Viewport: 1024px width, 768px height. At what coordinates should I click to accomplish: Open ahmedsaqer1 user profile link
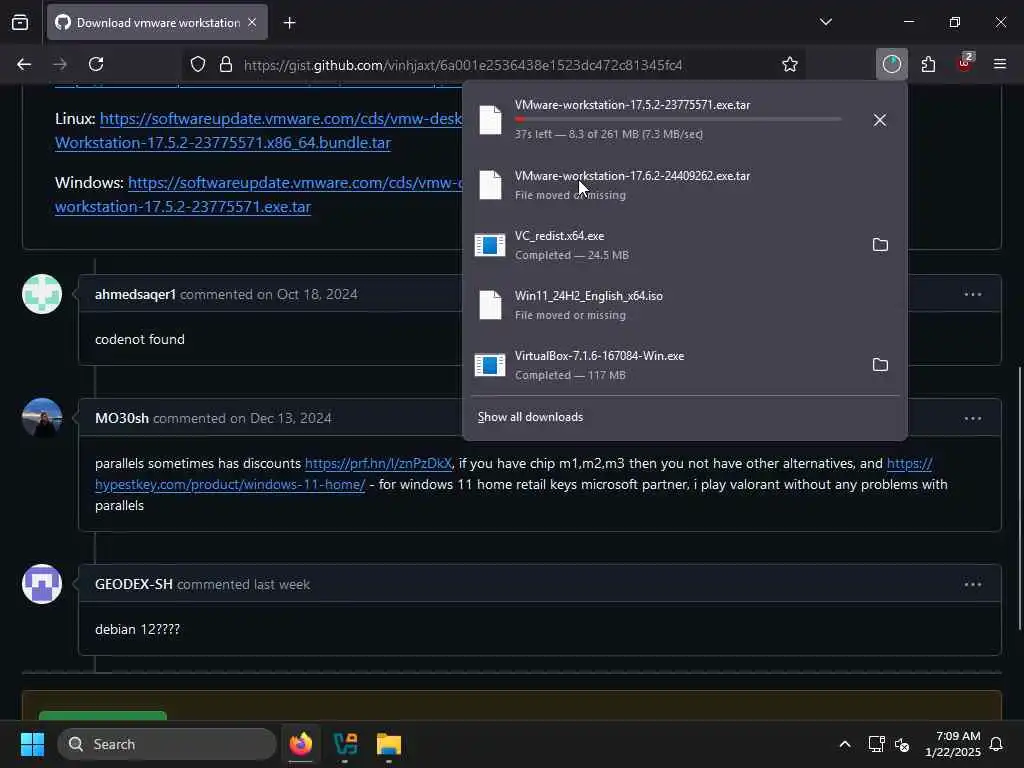click(x=135, y=295)
